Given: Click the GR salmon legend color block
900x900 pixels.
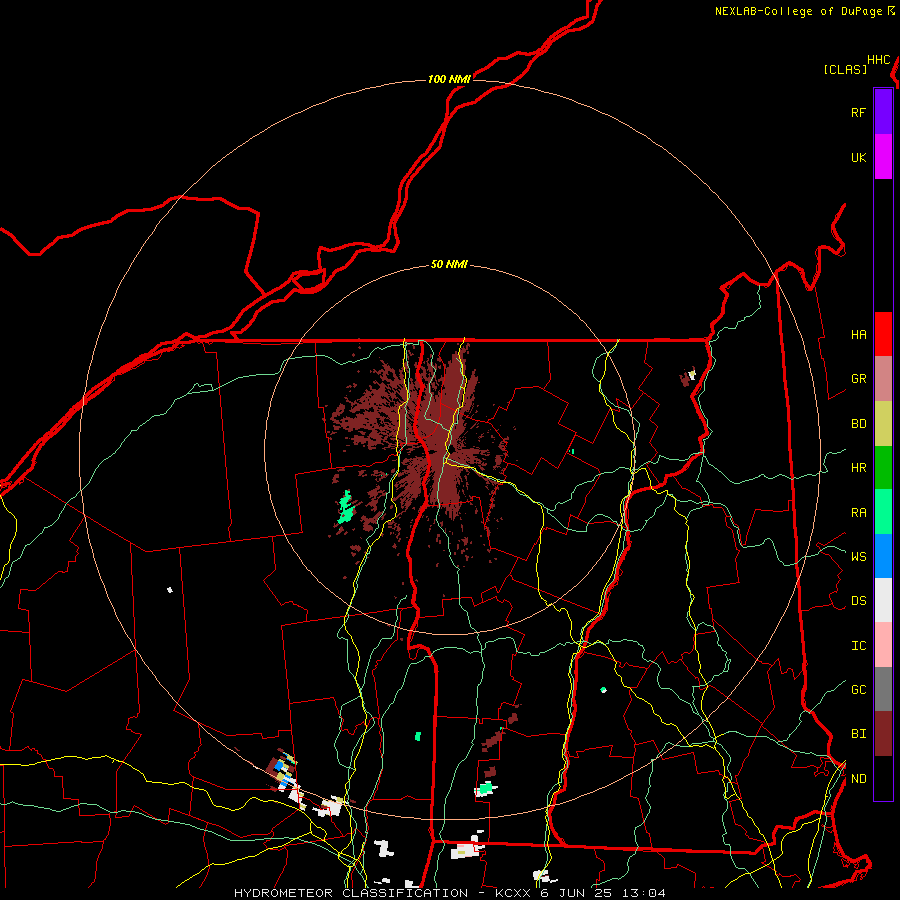Looking at the screenshot, I should point(883,379).
